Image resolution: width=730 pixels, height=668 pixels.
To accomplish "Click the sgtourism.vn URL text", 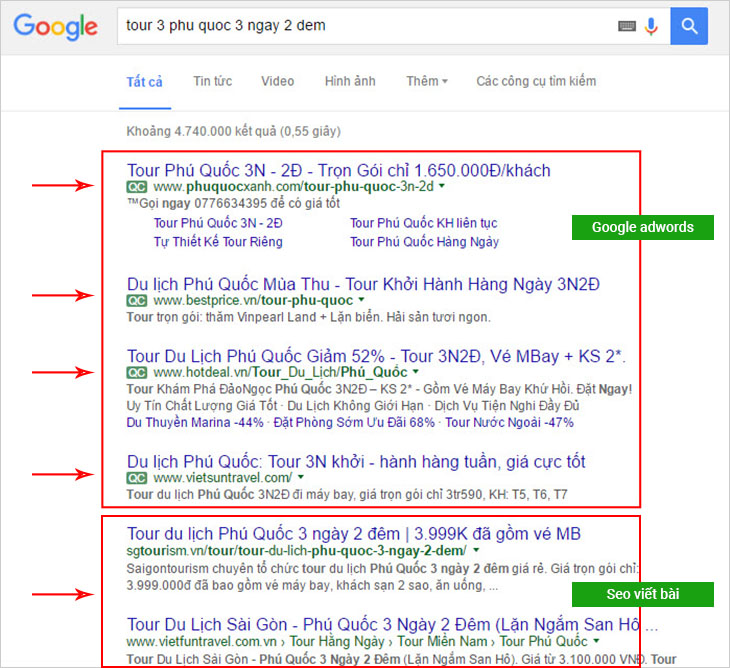I will tap(297, 551).
